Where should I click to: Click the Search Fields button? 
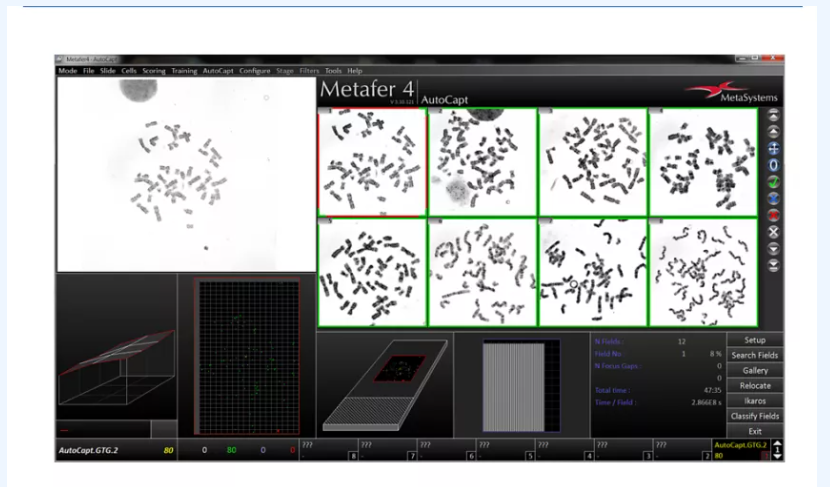(755, 355)
